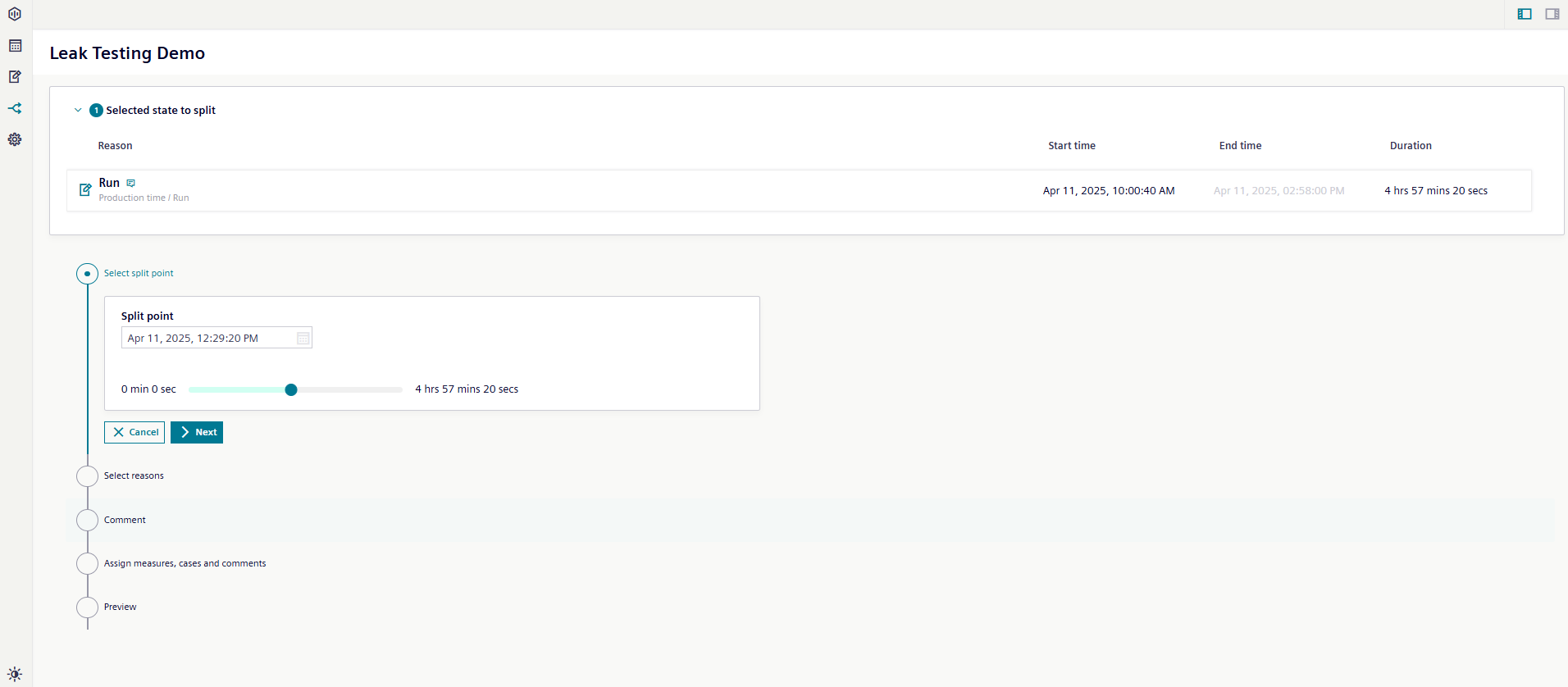1568x687 pixels.
Task: Toggle the left panel layout icon
Action: tap(1525, 14)
